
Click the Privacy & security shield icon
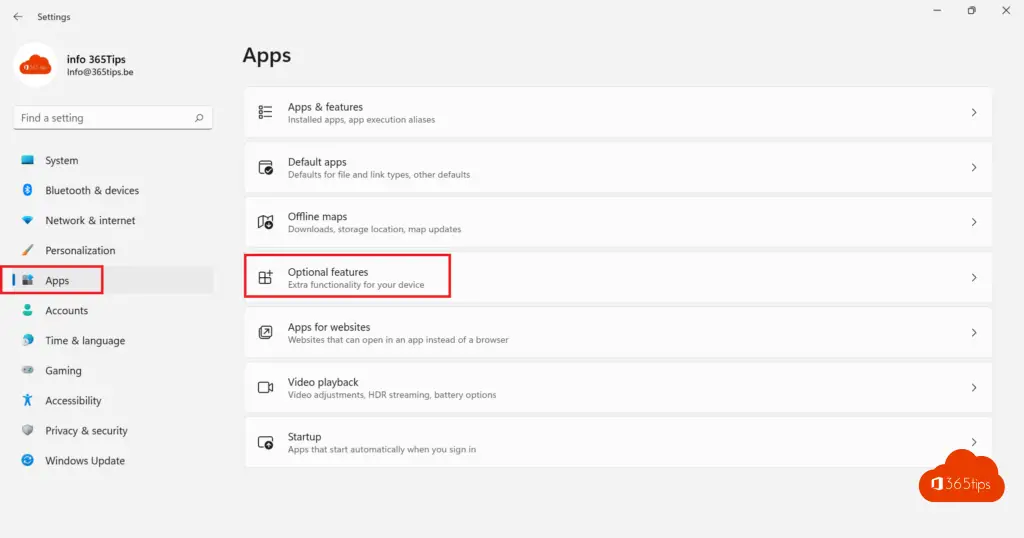[x=27, y=431]
